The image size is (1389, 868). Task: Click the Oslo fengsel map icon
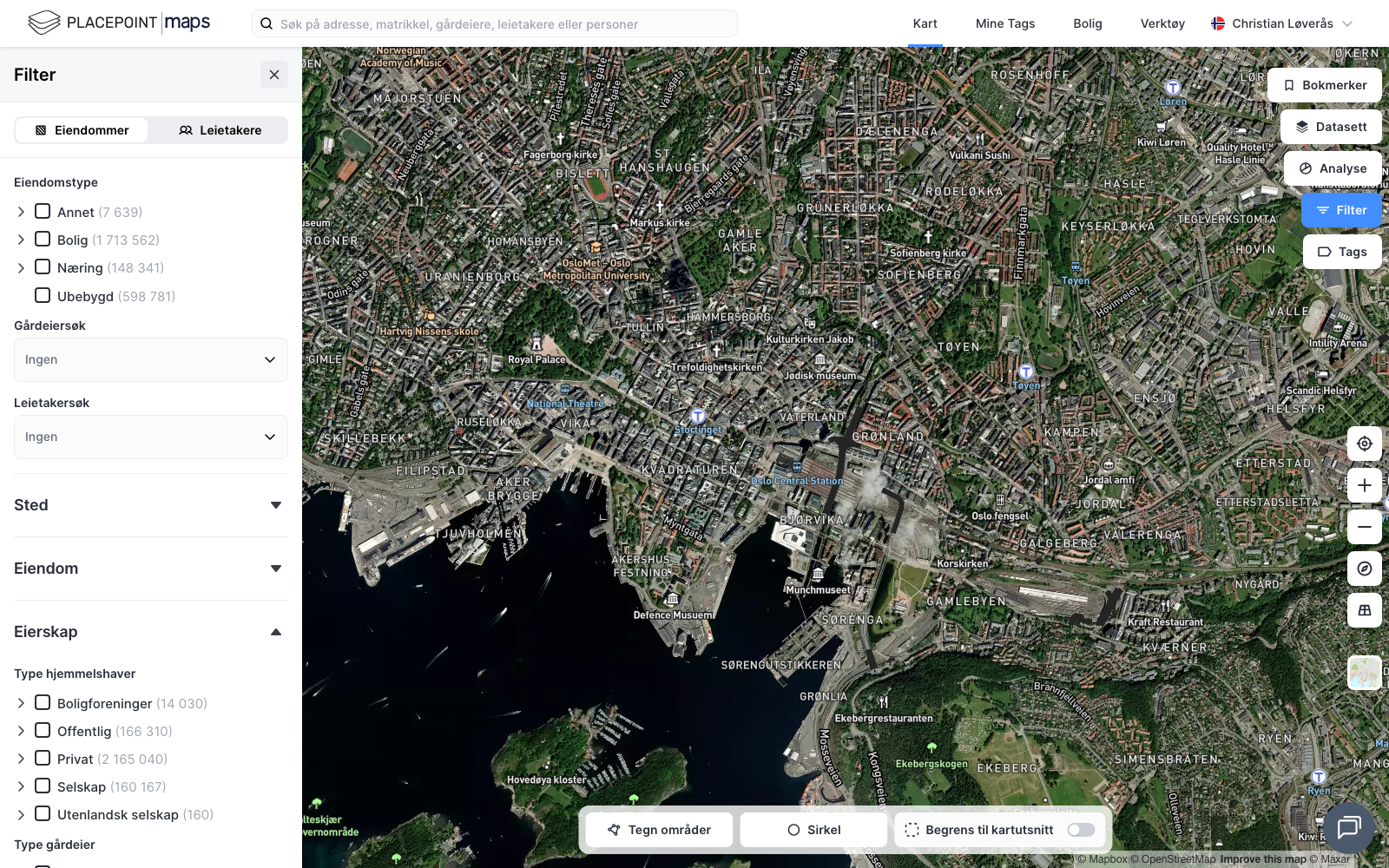(x=1000, y=501)
